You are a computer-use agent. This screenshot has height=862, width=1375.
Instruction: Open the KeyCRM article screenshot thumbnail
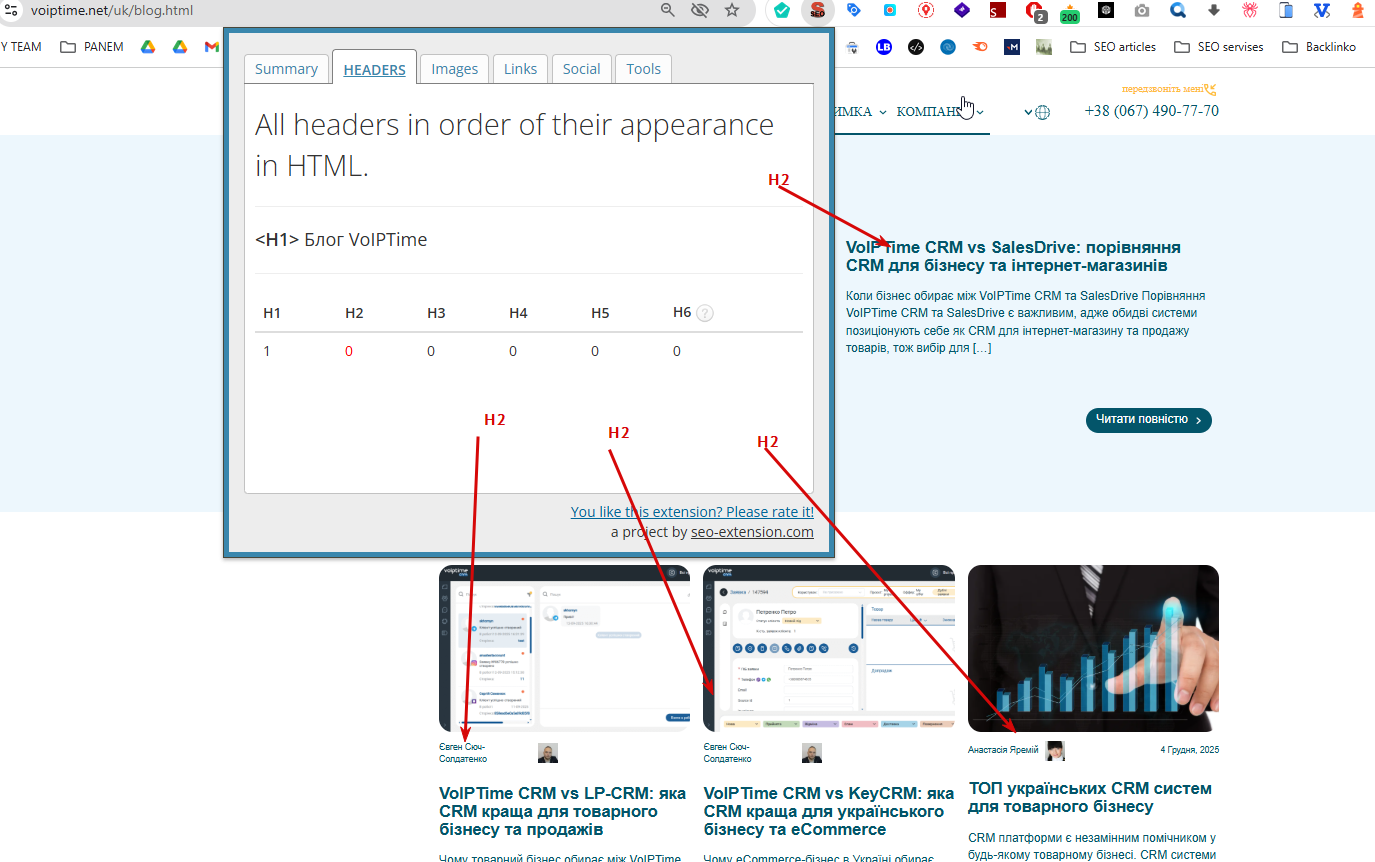829,648
